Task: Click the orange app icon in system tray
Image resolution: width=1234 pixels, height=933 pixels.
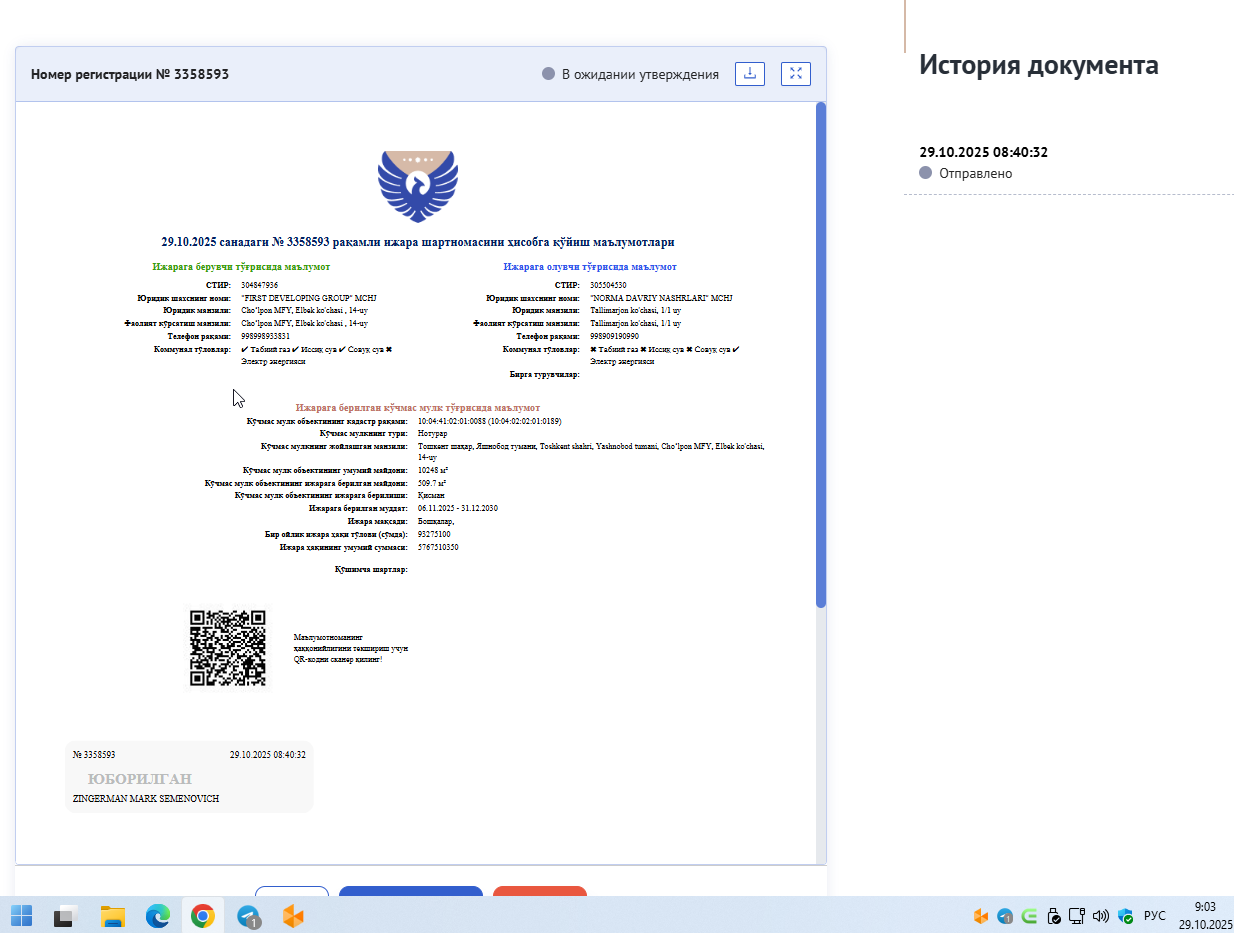Action: click(x=981, y=915)
